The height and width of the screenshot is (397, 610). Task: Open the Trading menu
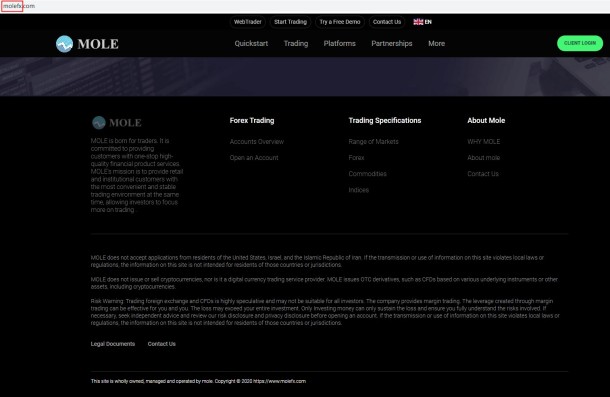point(296,44)
